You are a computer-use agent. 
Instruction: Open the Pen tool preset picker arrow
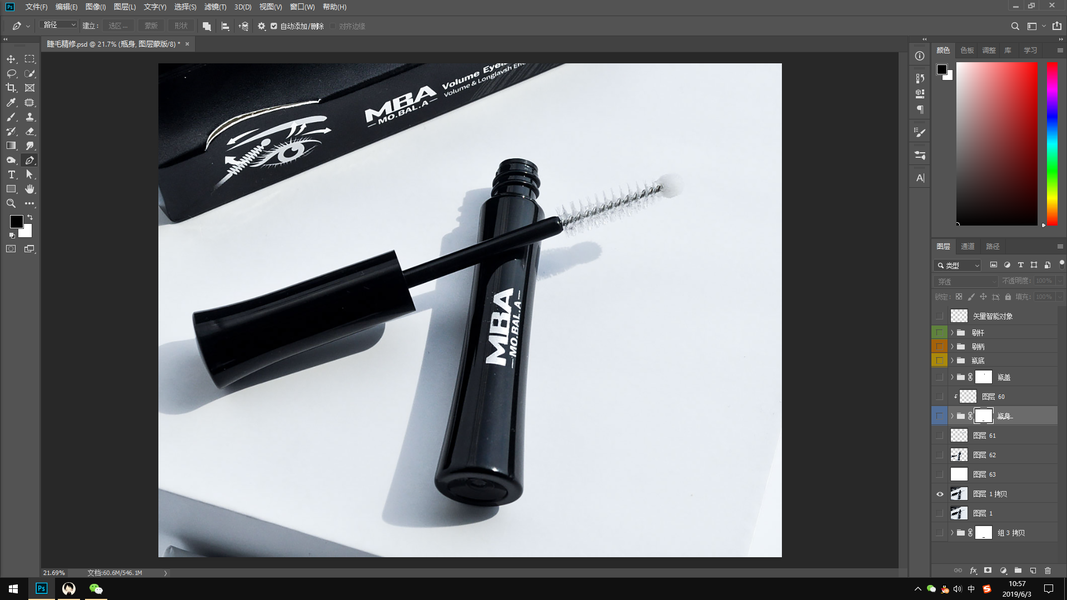click(28, 26)
